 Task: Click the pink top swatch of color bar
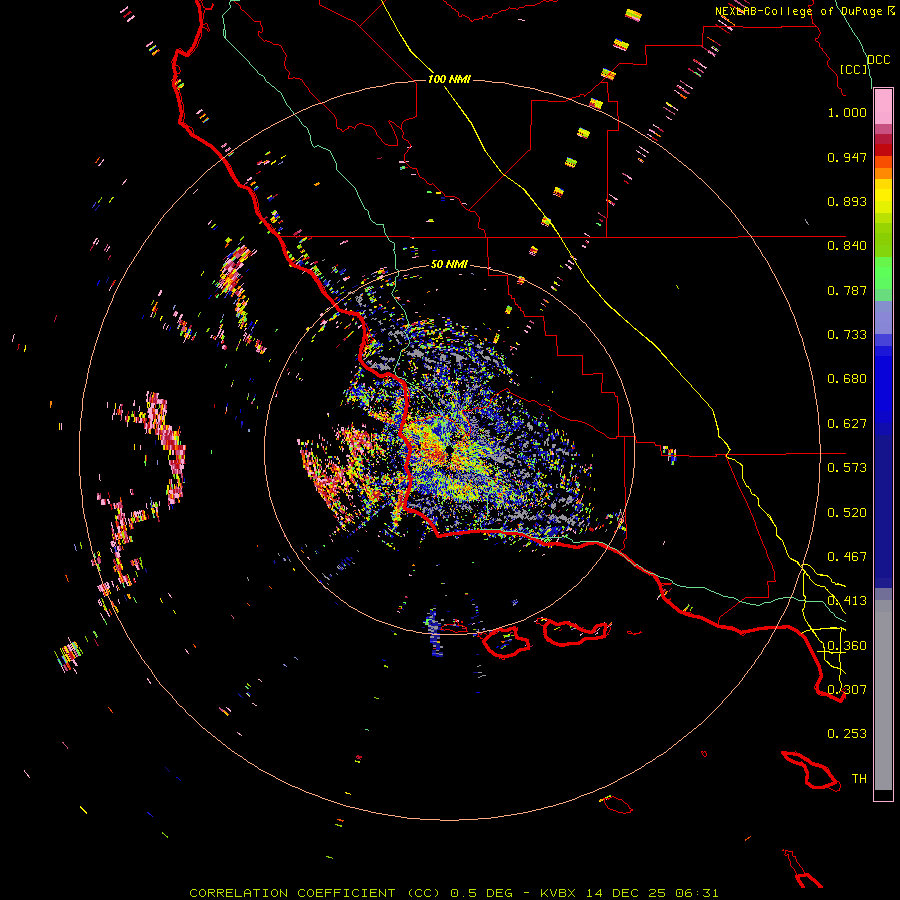tap(883, 107)
